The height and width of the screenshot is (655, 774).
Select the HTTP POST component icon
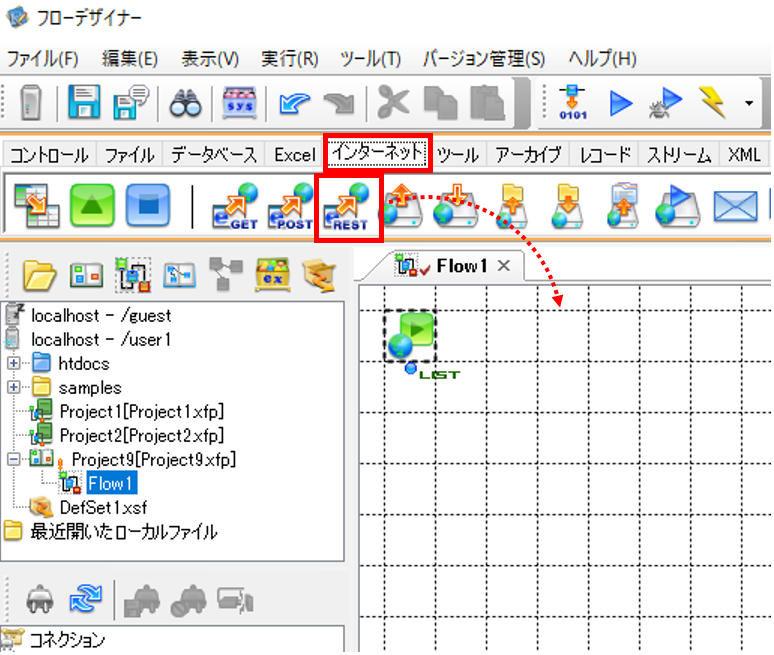291,206
